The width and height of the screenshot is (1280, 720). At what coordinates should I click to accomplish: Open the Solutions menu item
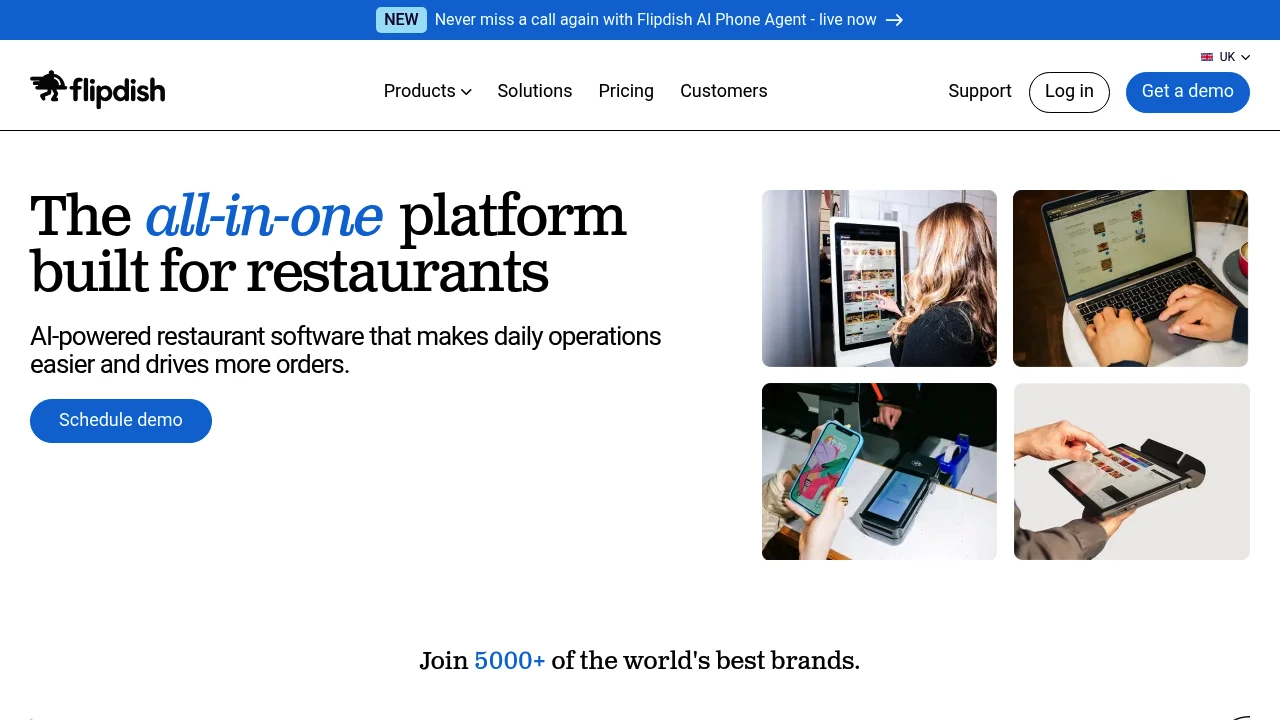(534, 91)
